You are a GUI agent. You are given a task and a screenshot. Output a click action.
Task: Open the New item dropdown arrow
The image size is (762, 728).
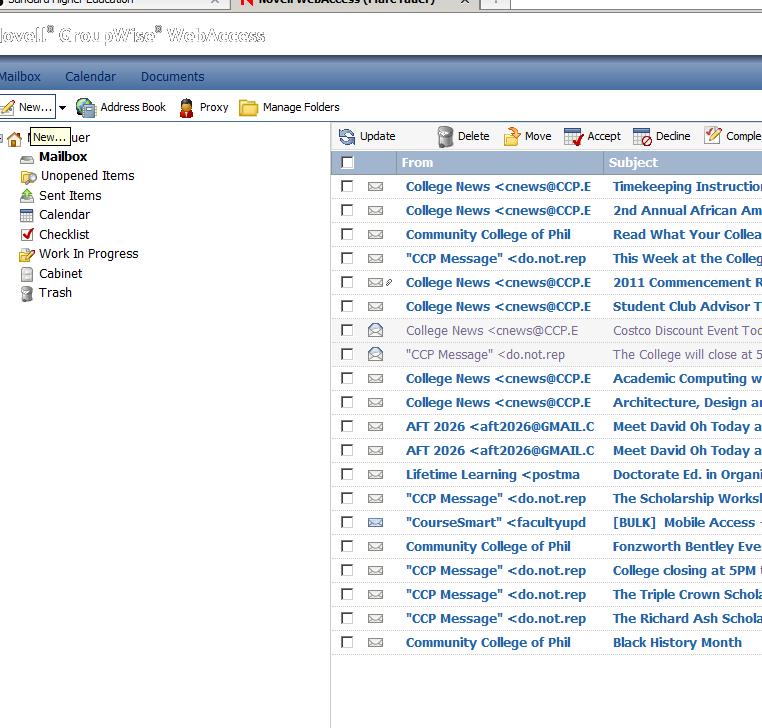(x=62, y=107)
